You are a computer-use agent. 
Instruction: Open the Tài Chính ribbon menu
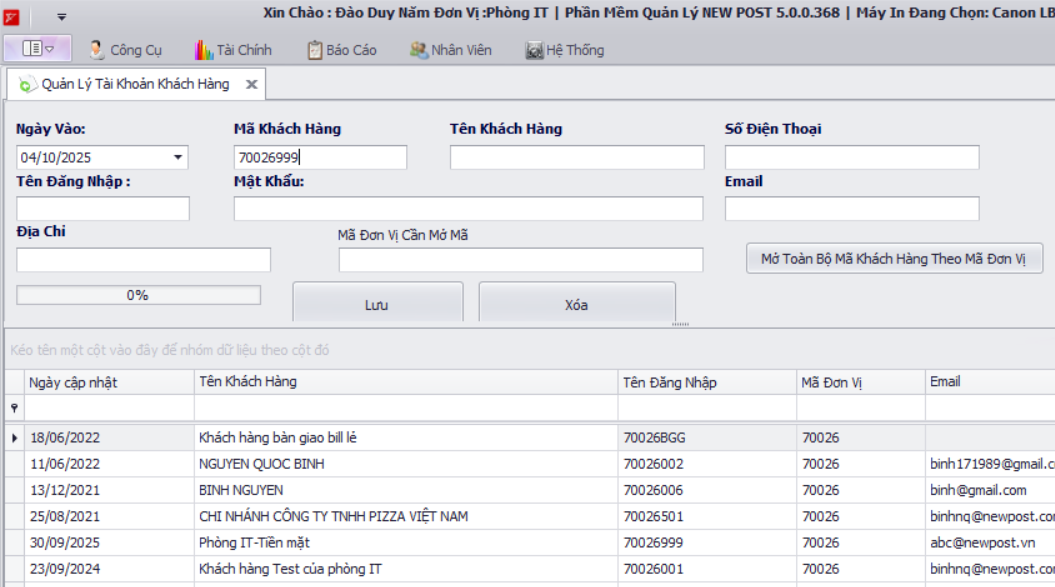[x=233, y=50]
